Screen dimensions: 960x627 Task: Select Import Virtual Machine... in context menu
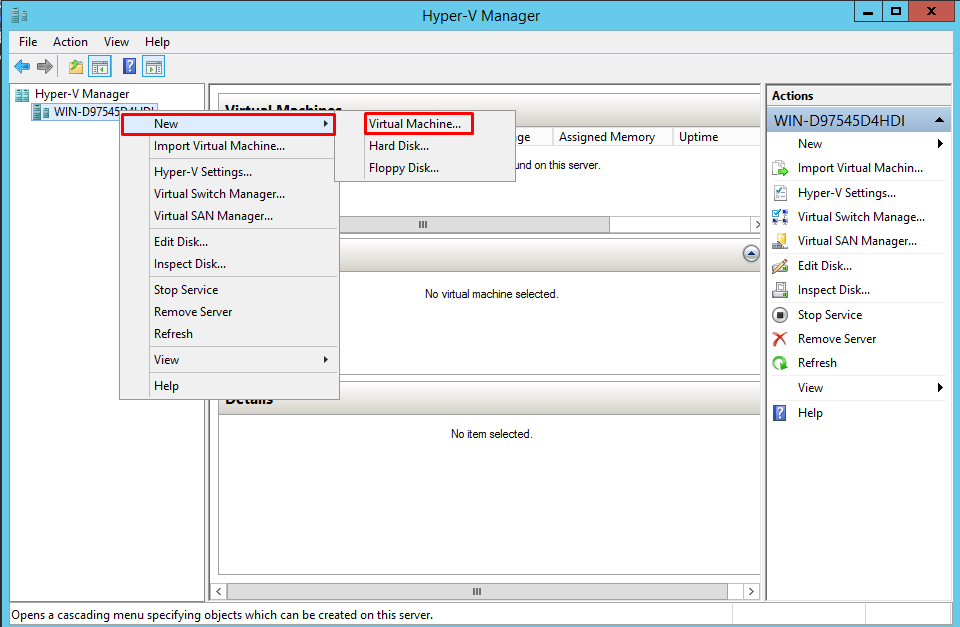tap(230, 146)
